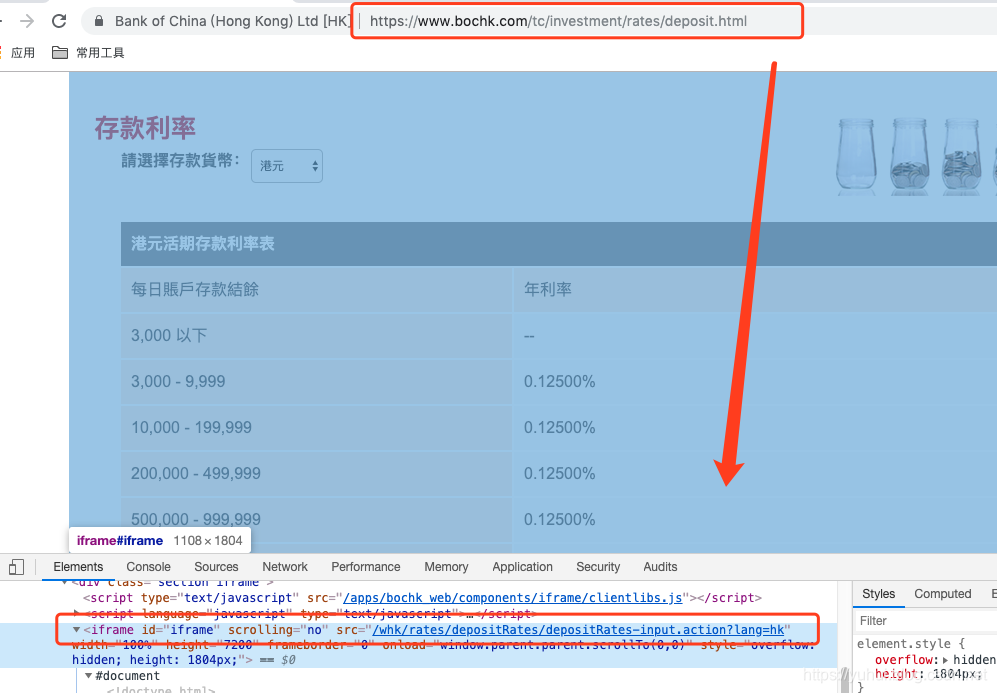The height and width of the screenshot is (693, 997).
Task: Select the Computed pane tab
Action: click(x=942, y=594)
